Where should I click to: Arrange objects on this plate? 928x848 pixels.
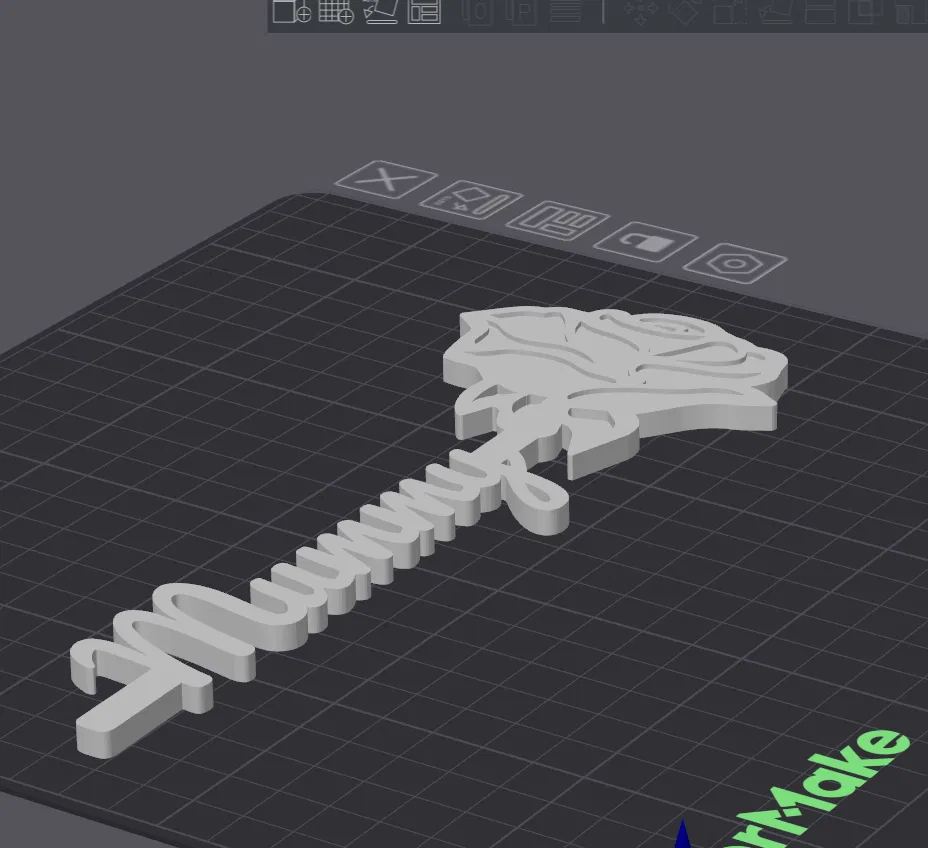[558, 221]
